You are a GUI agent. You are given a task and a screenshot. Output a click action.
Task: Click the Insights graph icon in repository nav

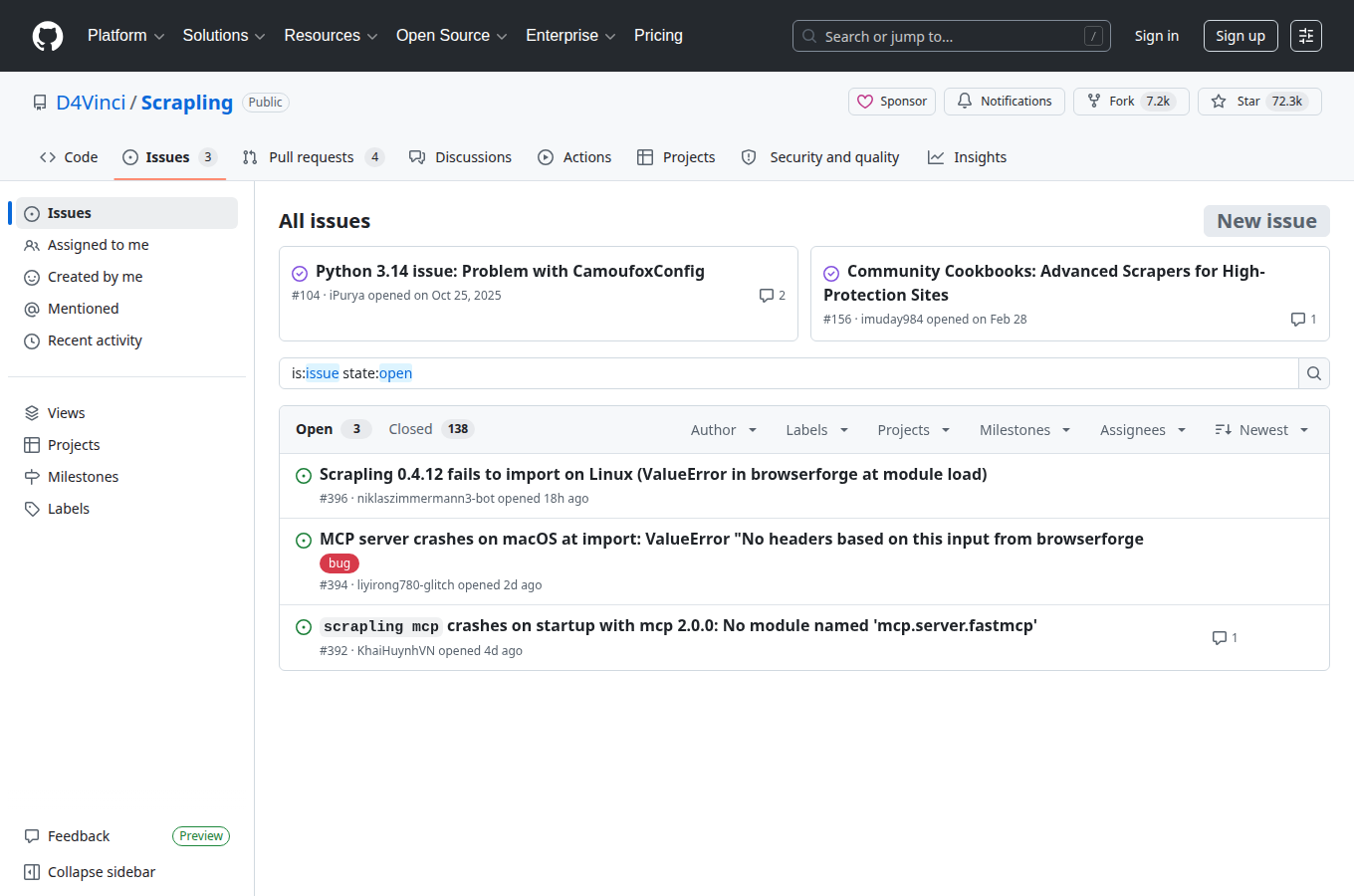[936, 157]
